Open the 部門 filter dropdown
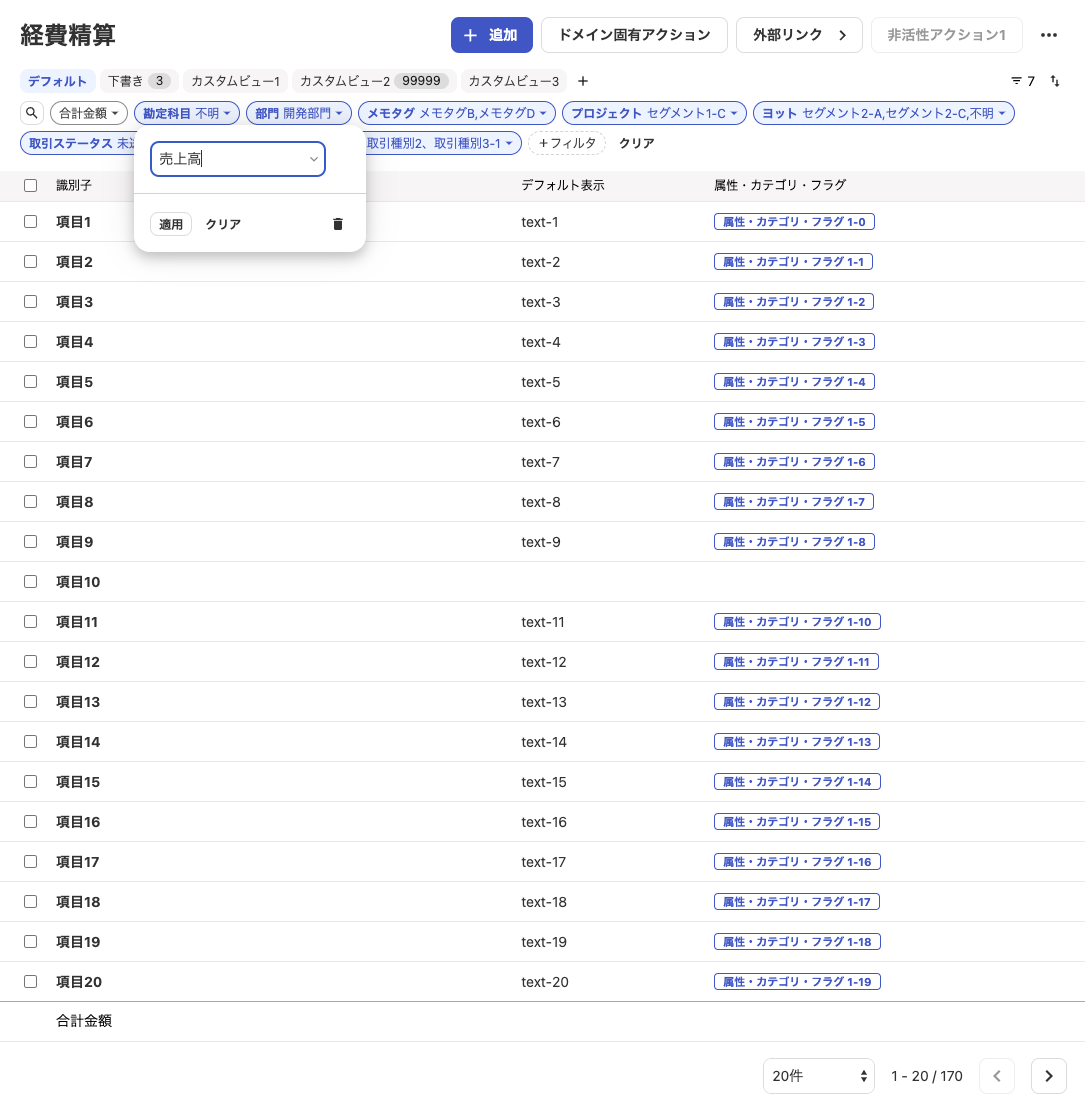1085x1107 pixels. (x=298, y=113)
